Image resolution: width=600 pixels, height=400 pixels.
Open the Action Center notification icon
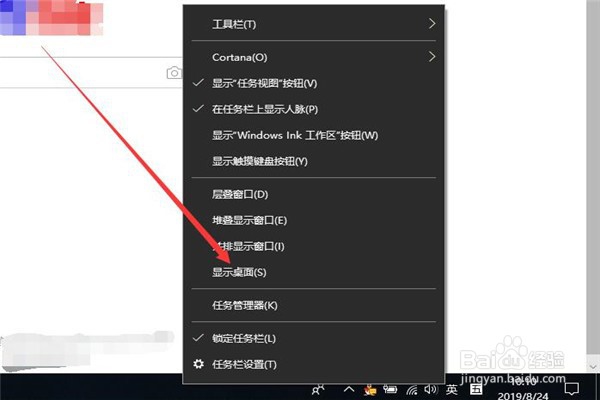[572, 389]
